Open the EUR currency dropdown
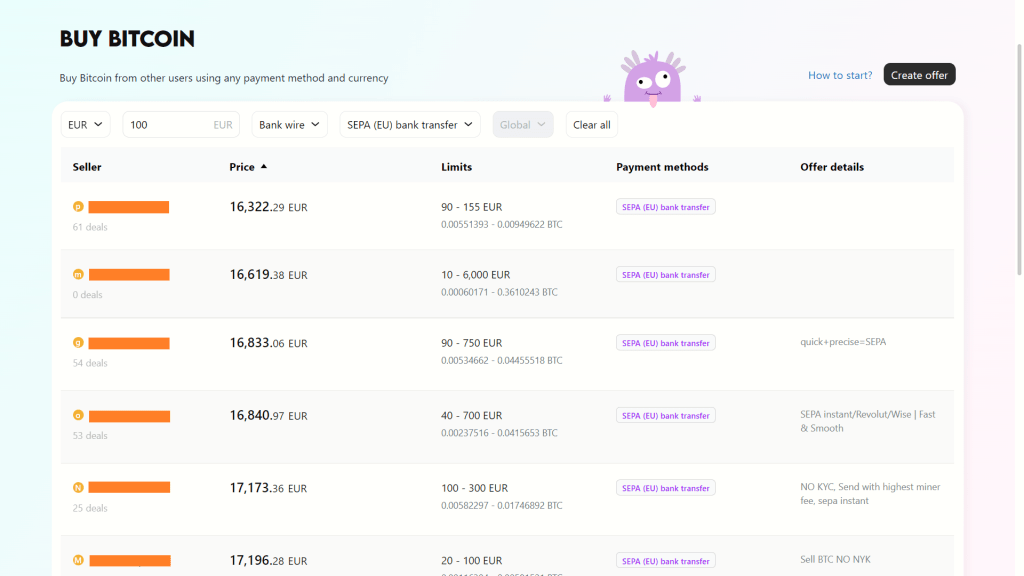1024x576 pixels. pos(85,125)
